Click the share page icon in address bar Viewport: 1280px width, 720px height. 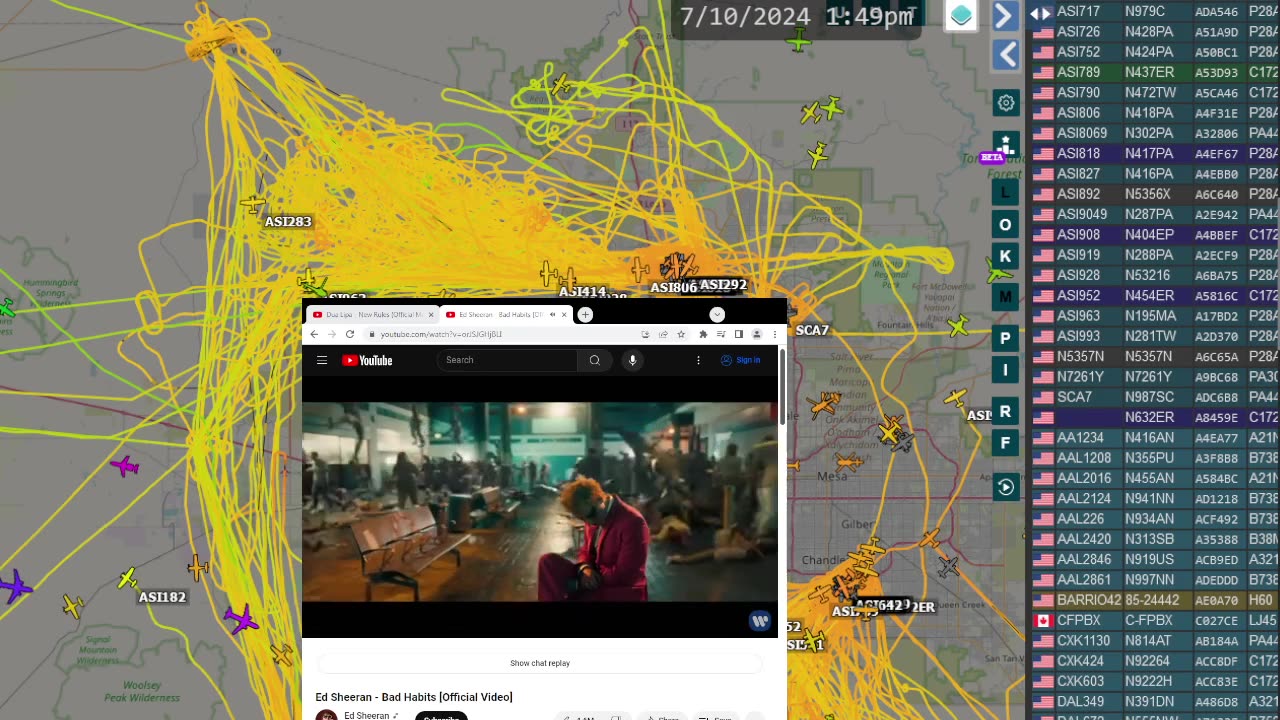(x=663, y=334)
